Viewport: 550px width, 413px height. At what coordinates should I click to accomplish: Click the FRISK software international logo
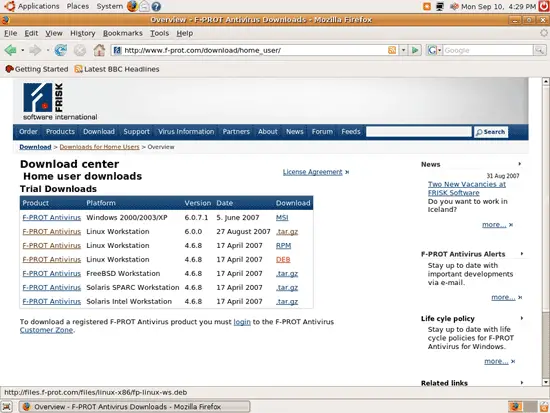(x=60, y=102)
